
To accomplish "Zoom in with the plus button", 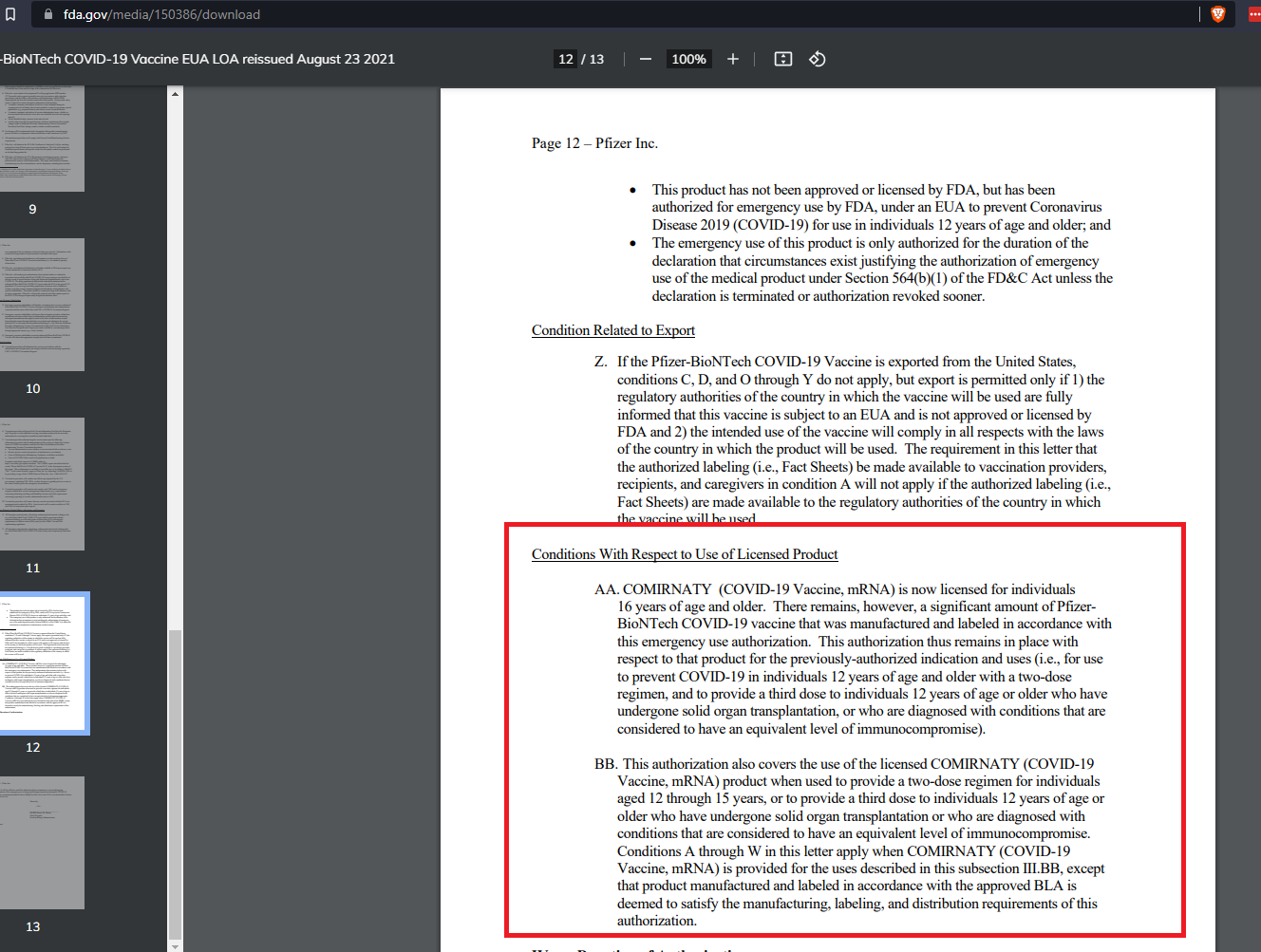I will (733, 59).
